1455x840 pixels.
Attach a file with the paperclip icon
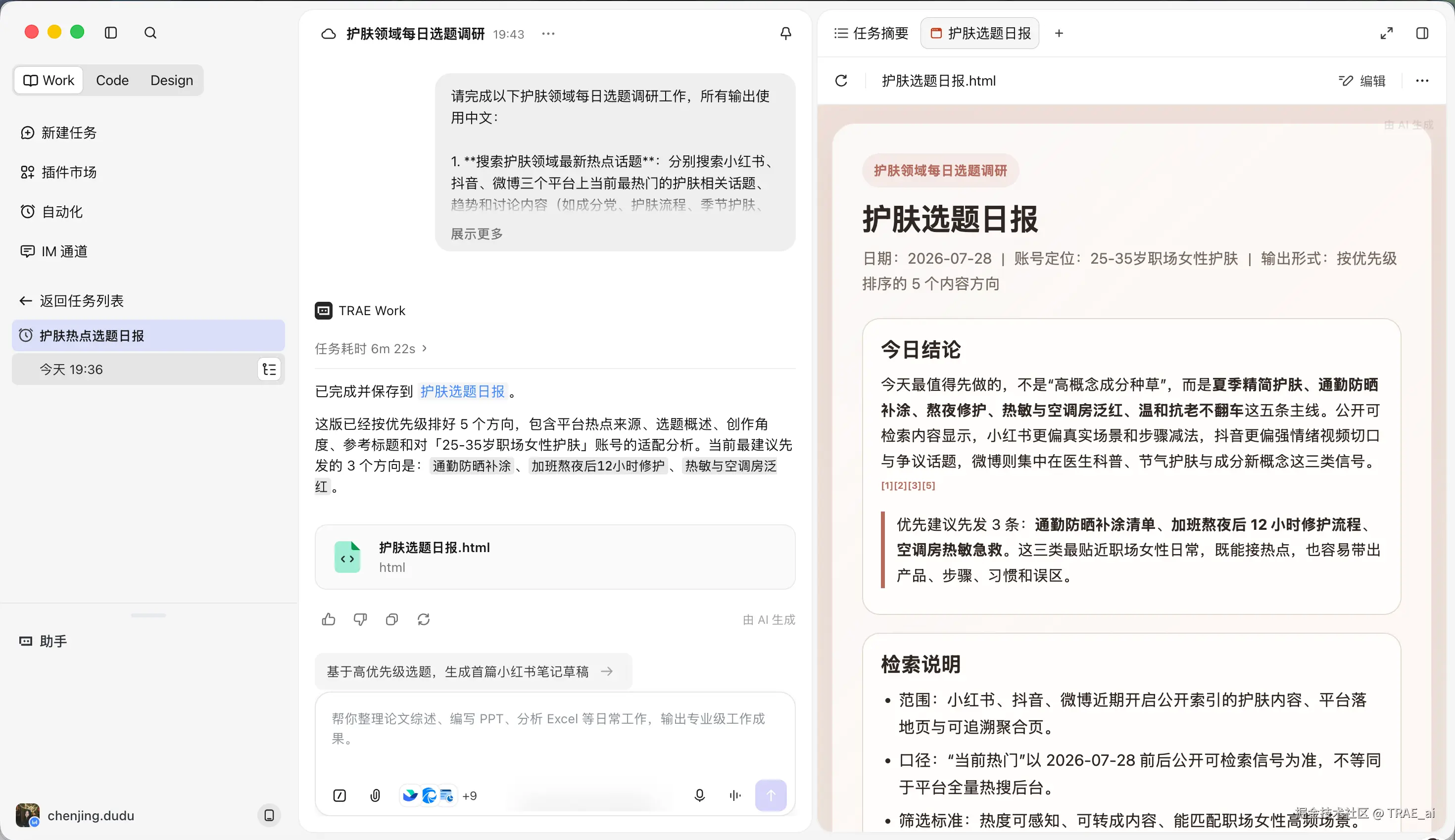pos(375,795)
